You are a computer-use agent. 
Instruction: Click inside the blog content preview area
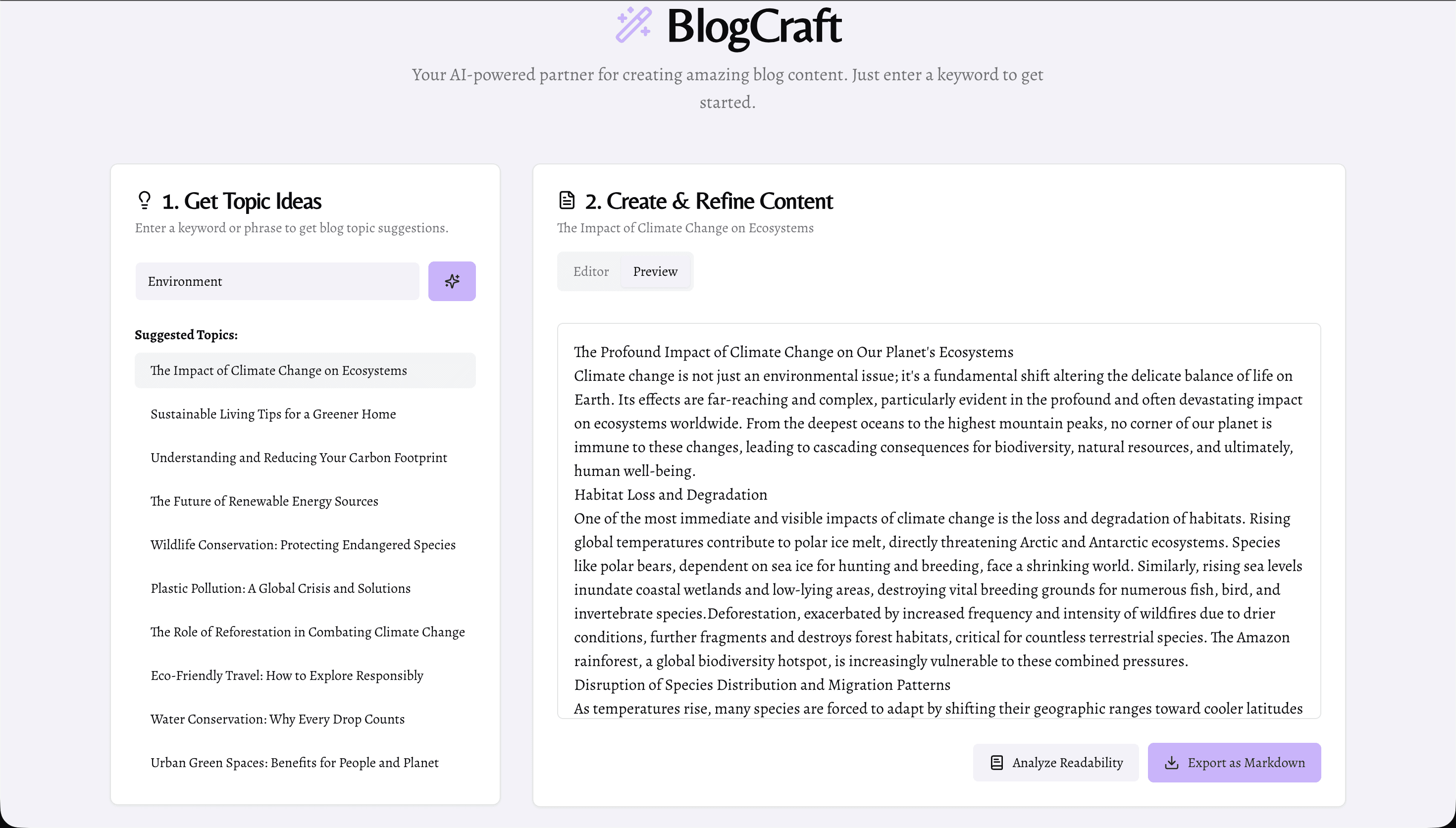point(938,520)
